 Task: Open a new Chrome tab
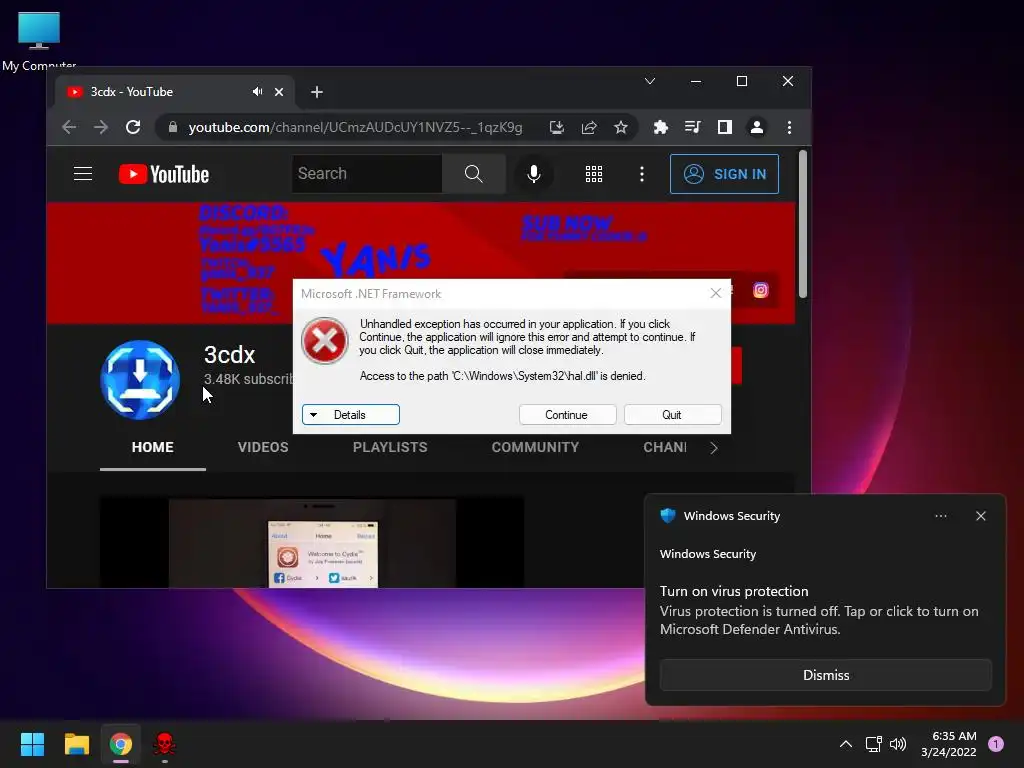[317, 92]
